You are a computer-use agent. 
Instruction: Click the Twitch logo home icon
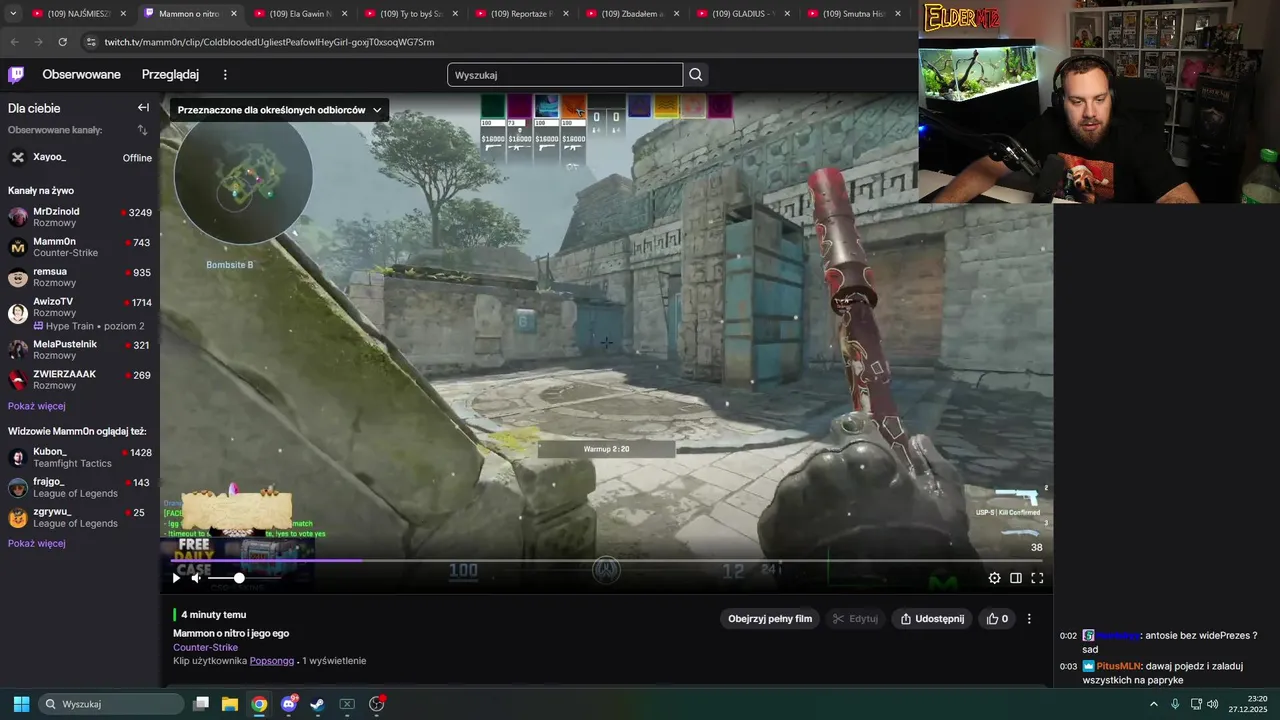click(x=16, y=75)
